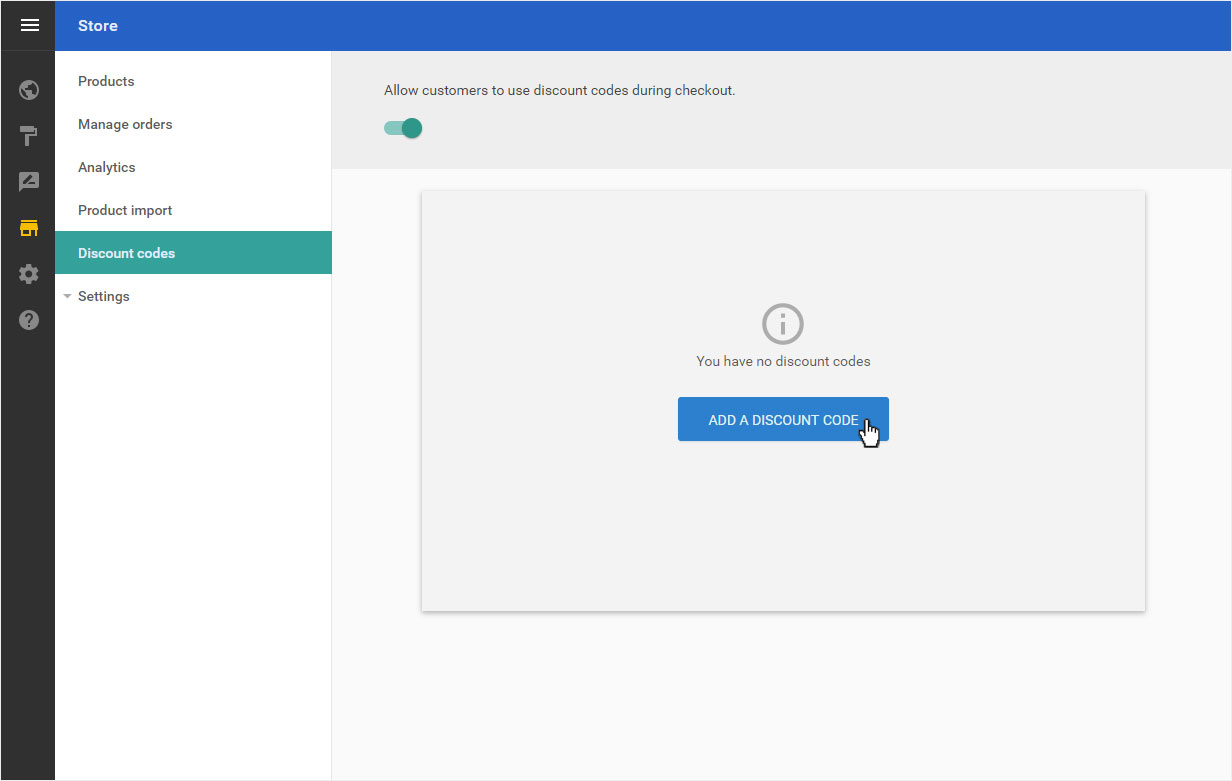Click the question mark help icon
The height and width of the screenshot is (781, 1232).
[29, 320]
